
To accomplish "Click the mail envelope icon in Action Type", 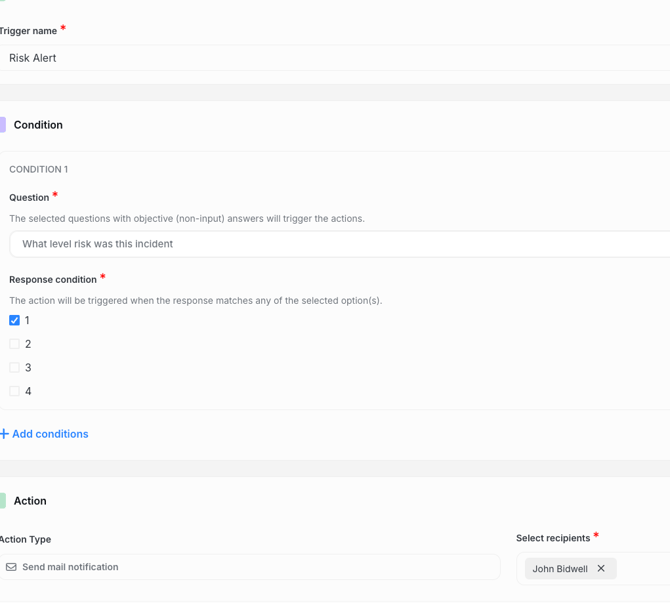I will coord(11,567).
